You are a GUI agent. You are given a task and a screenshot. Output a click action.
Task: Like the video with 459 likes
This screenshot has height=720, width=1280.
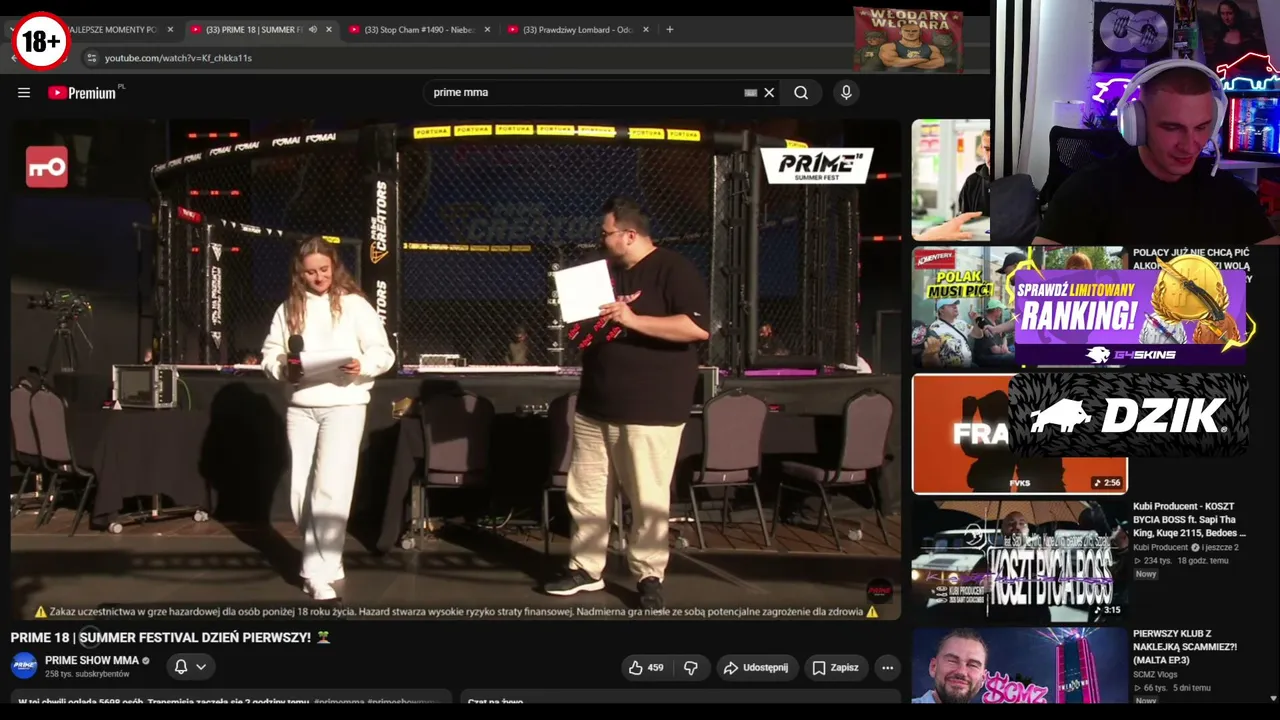[645, 667]
